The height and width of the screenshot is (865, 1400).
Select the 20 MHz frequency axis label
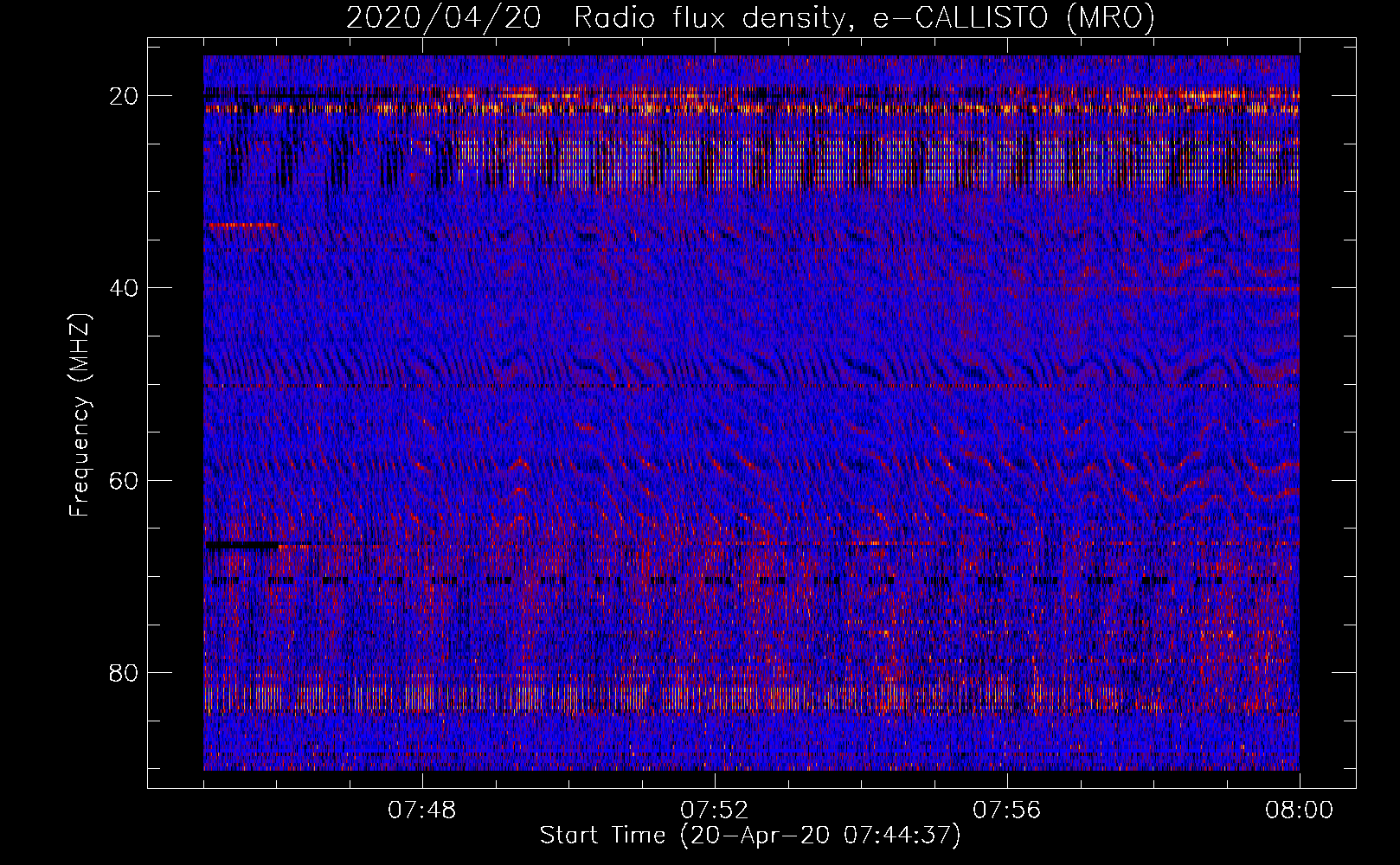coord(125,96)
